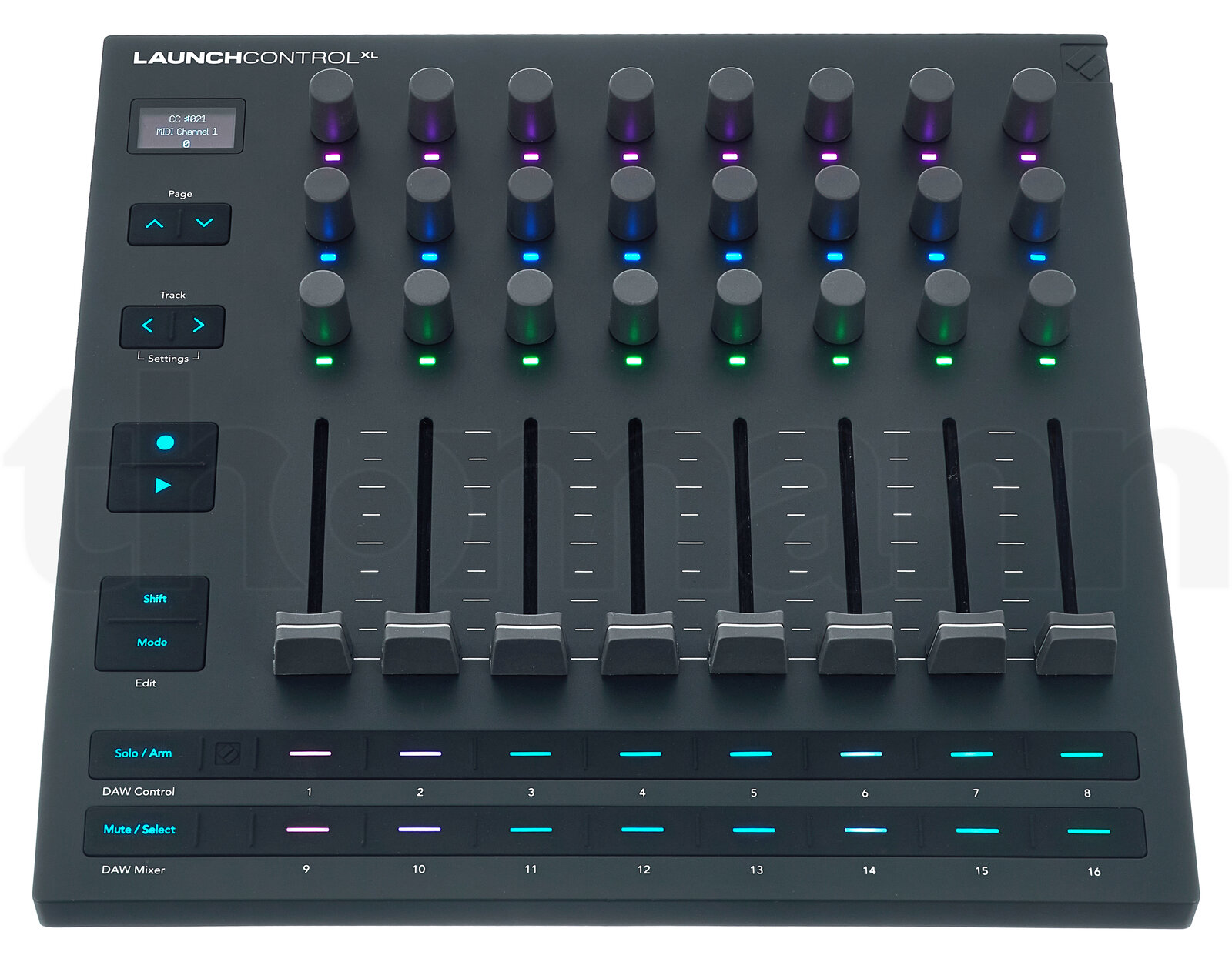Image resolution: width=1232 pixels, height=962 pixels.
Task: Touch the sixth blue-lit knob in middle row
Action: tap(835, 204)
